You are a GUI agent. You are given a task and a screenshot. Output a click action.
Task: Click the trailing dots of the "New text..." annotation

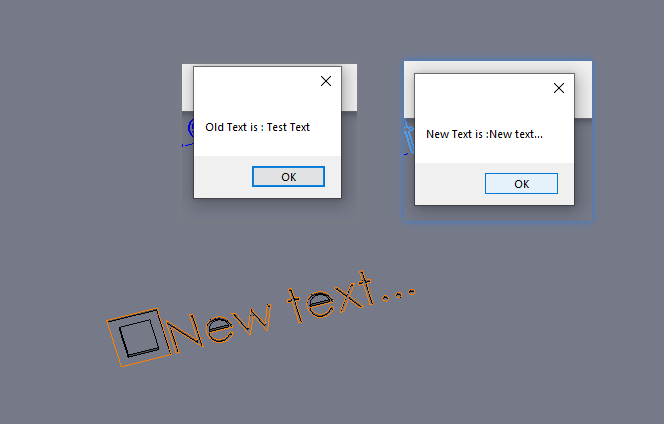tap(398, 294)
